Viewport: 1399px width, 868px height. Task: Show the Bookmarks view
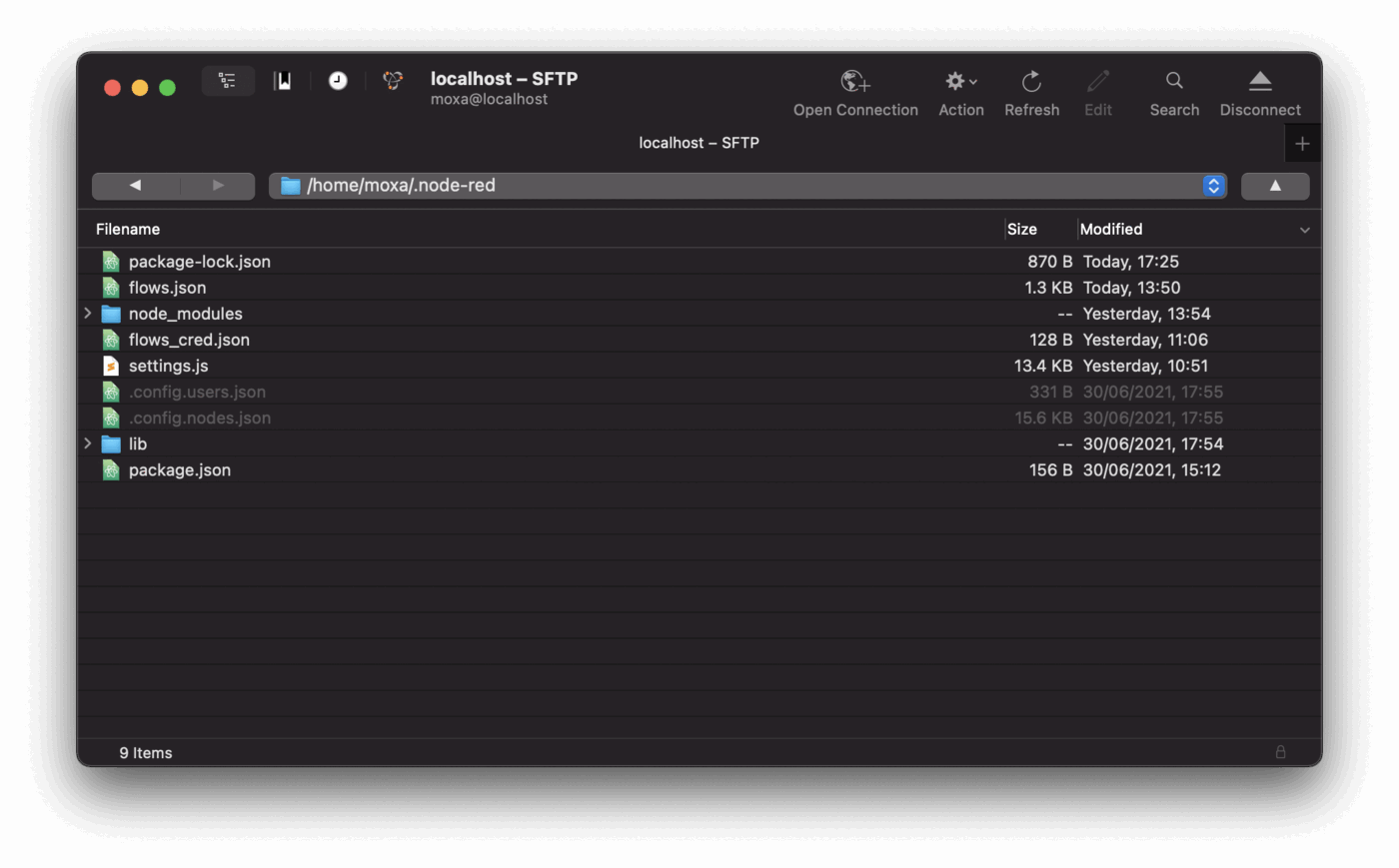[x=284, y=81]
